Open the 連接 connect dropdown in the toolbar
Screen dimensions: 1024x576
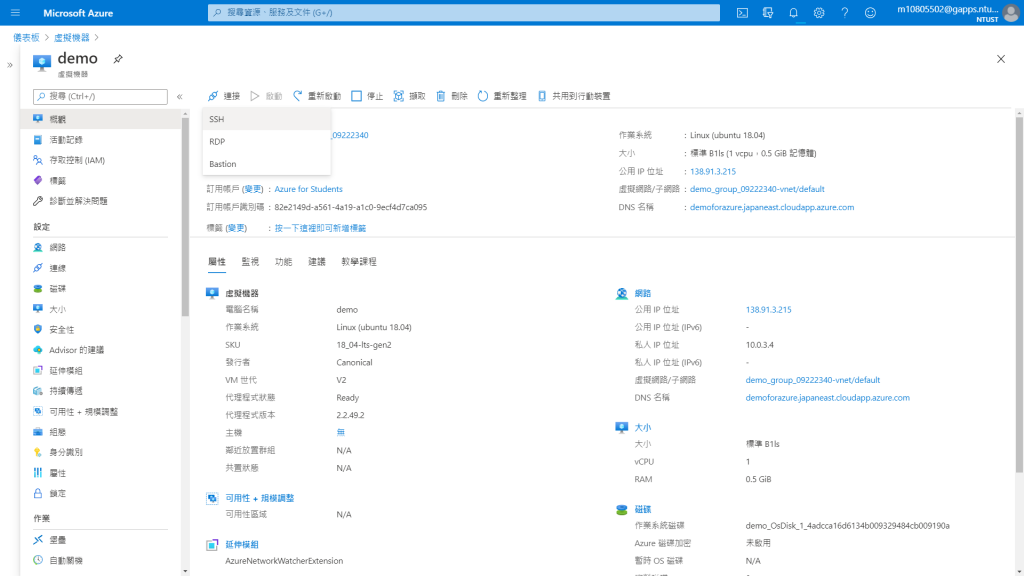[x=224, y=96]
